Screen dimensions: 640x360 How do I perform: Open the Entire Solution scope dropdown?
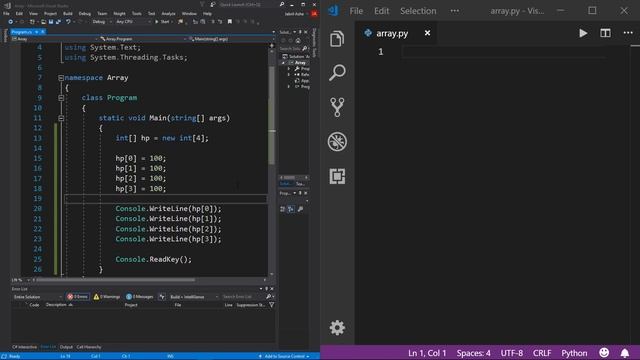coord(37,297)
